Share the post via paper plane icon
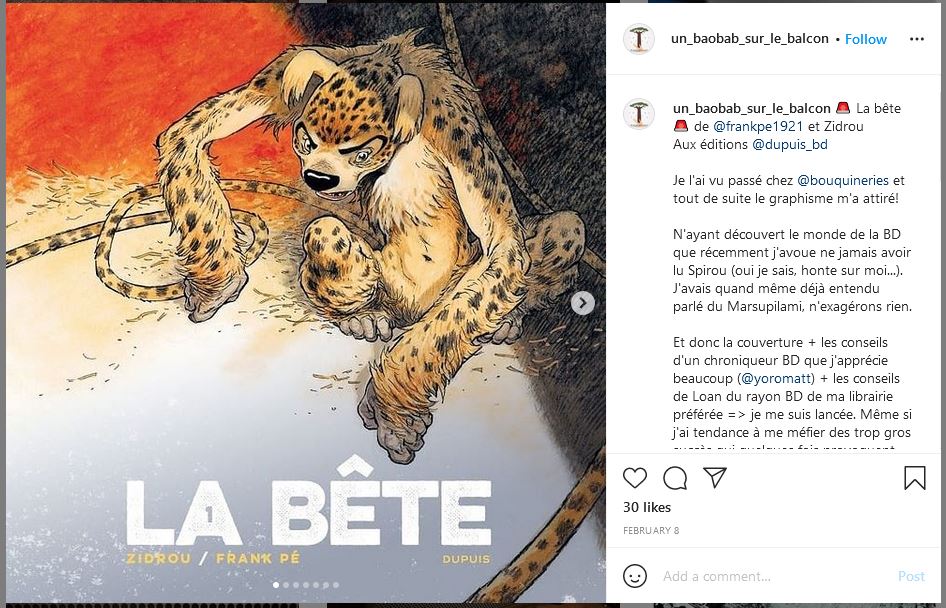The width and height of the screenshot is (946, 608). [714, 478]
